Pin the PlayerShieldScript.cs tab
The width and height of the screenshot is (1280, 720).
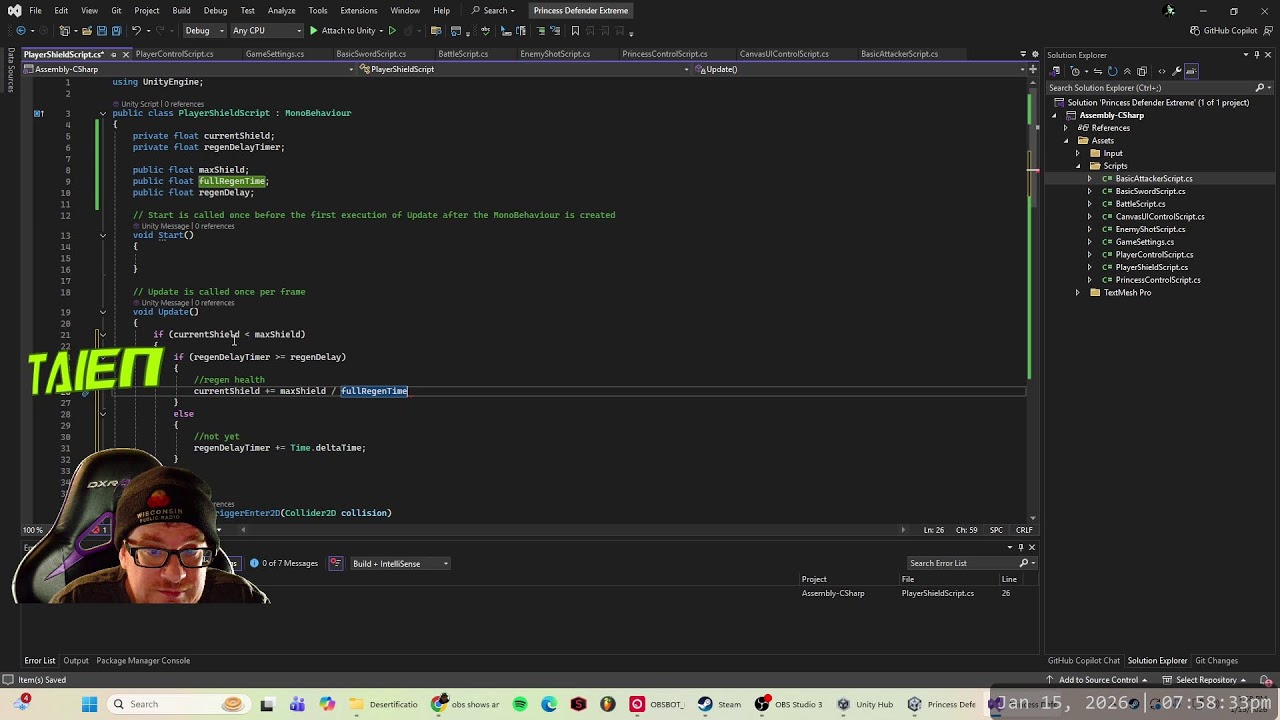pos(113,54)
